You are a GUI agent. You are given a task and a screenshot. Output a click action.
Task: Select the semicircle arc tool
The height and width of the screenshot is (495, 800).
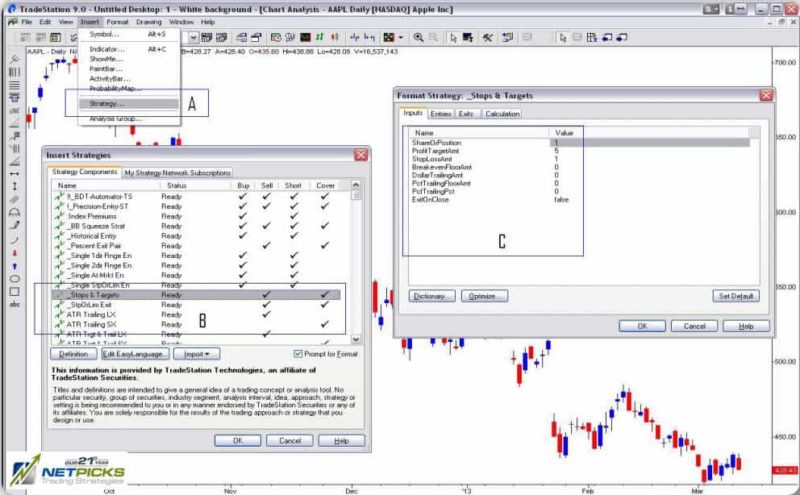pyautogui.click(x=14, y=212)
